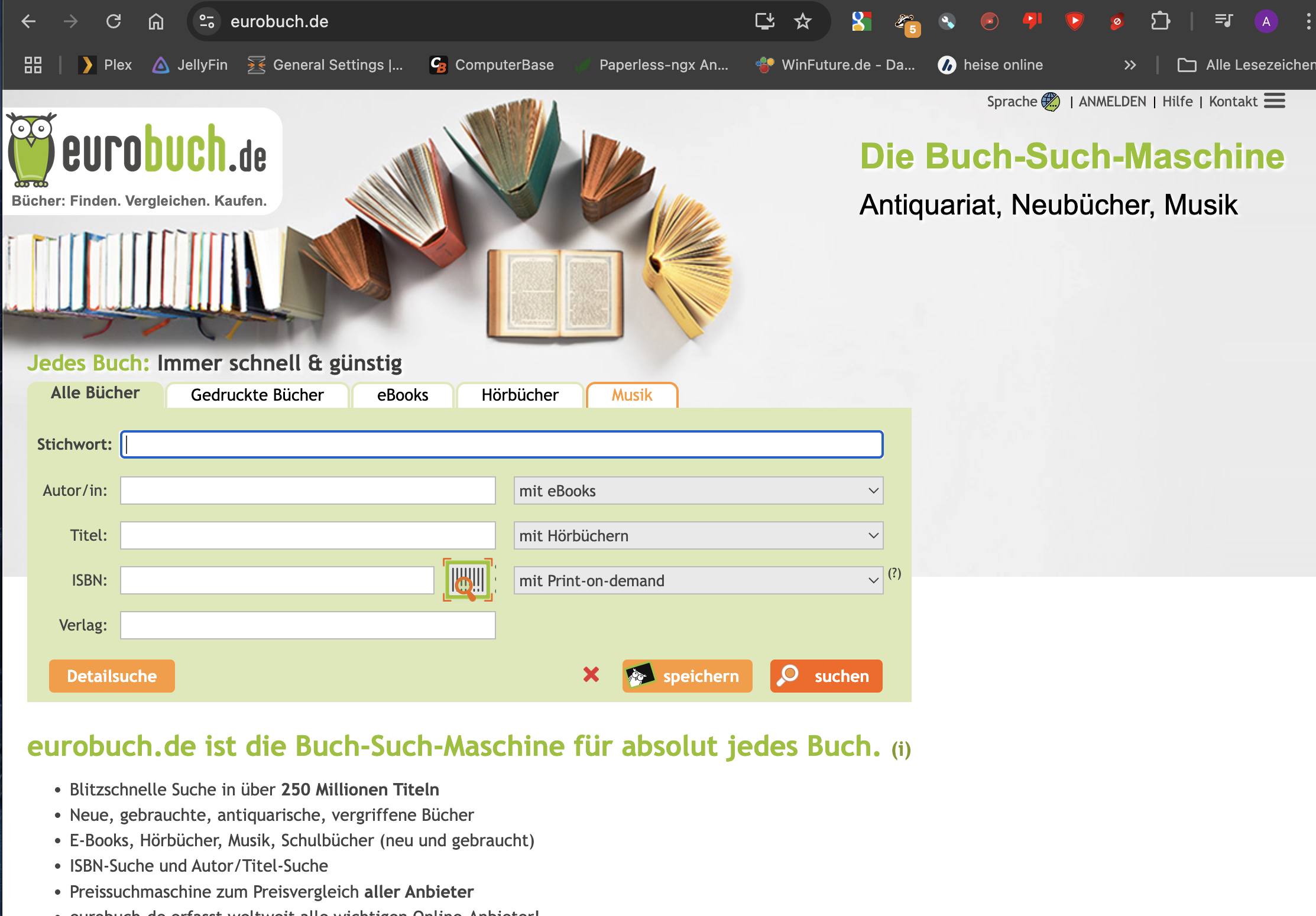Go back with the browser back arrow
The width and height of the screenshot is (1316, 916).
(x=28, y=22)
